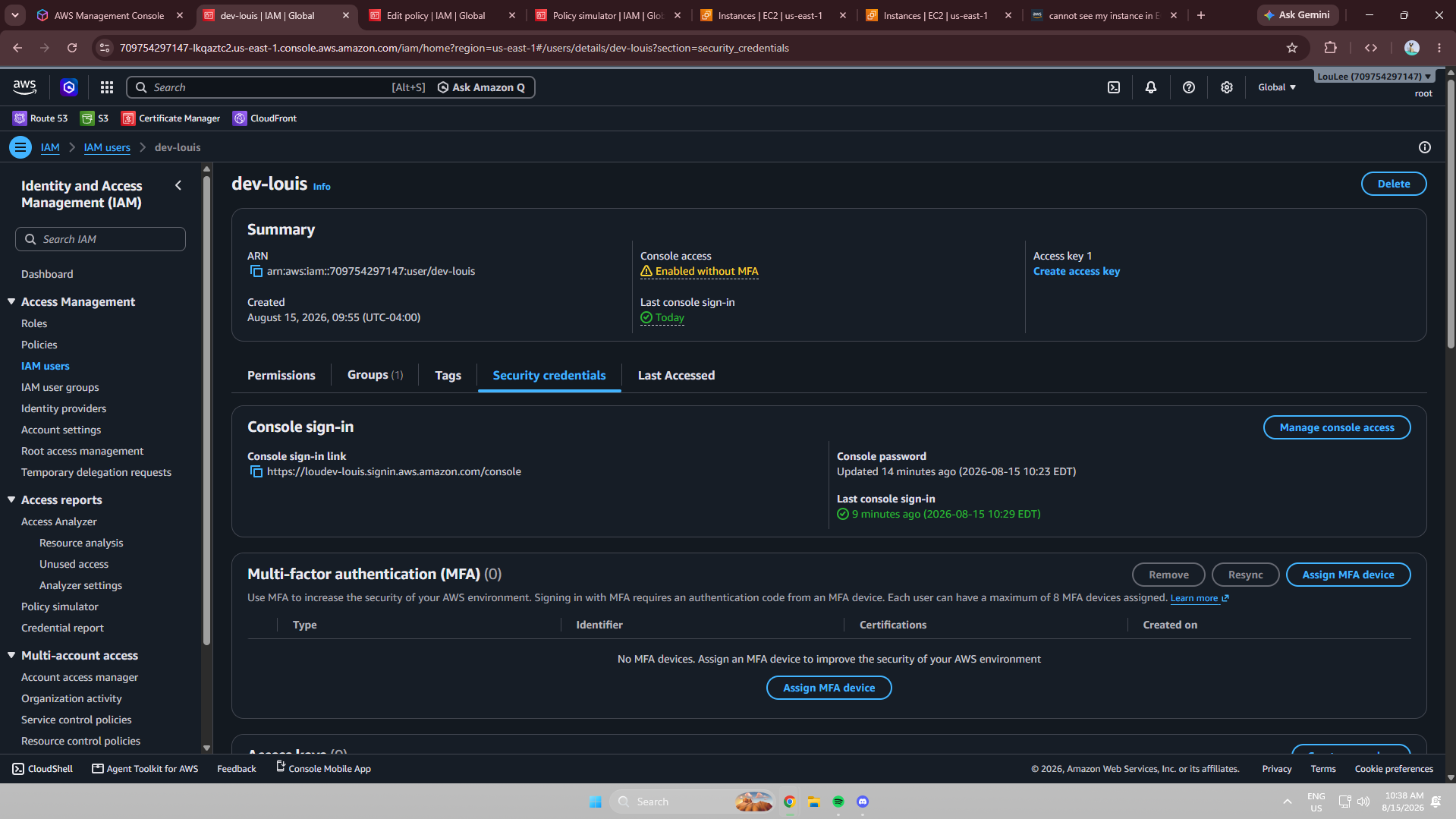Open Cookie preferences in the footer
Screen dimensions: 1456x819
coord(1394,769)
